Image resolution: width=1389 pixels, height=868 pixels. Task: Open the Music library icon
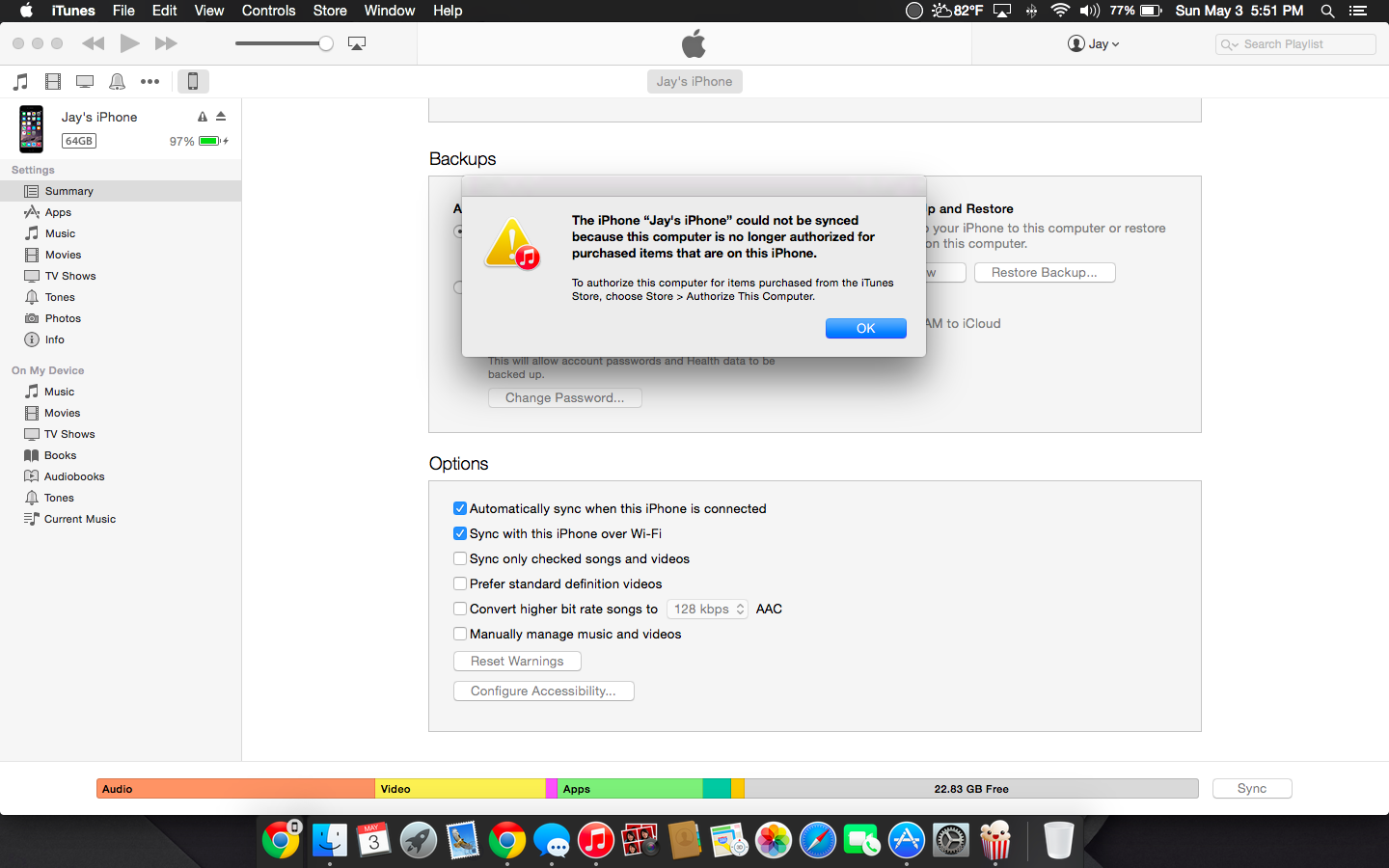point(21,82)
